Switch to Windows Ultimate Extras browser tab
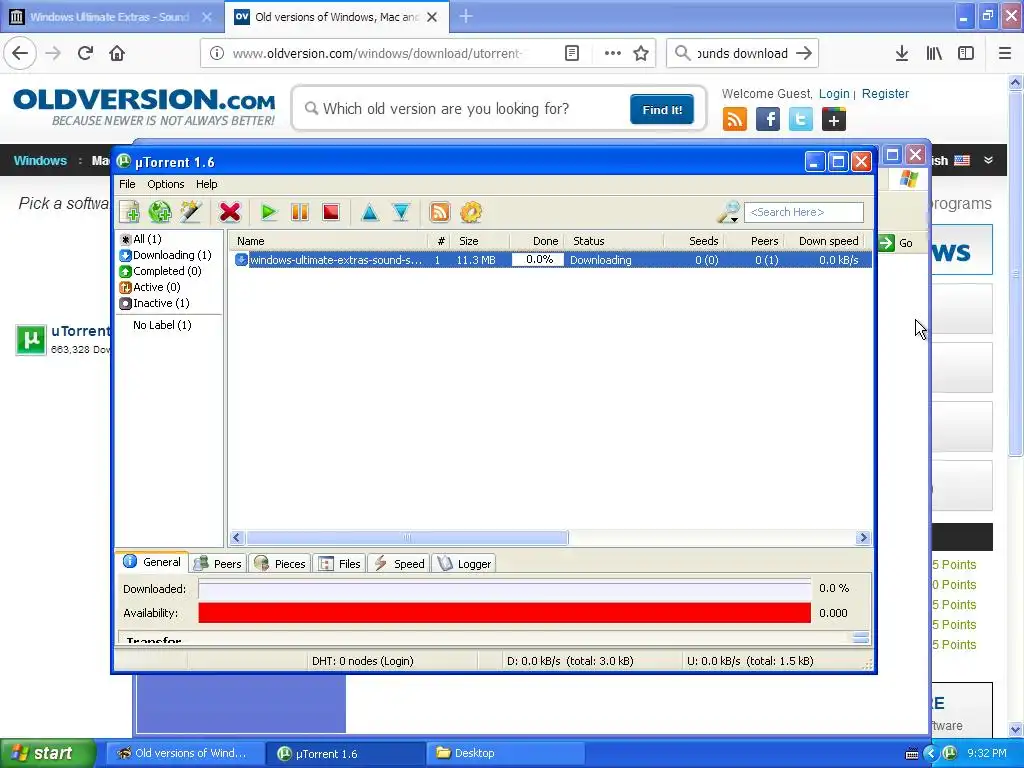The width and height of the screenshot is (1024, 768). (x=110, y=17)
